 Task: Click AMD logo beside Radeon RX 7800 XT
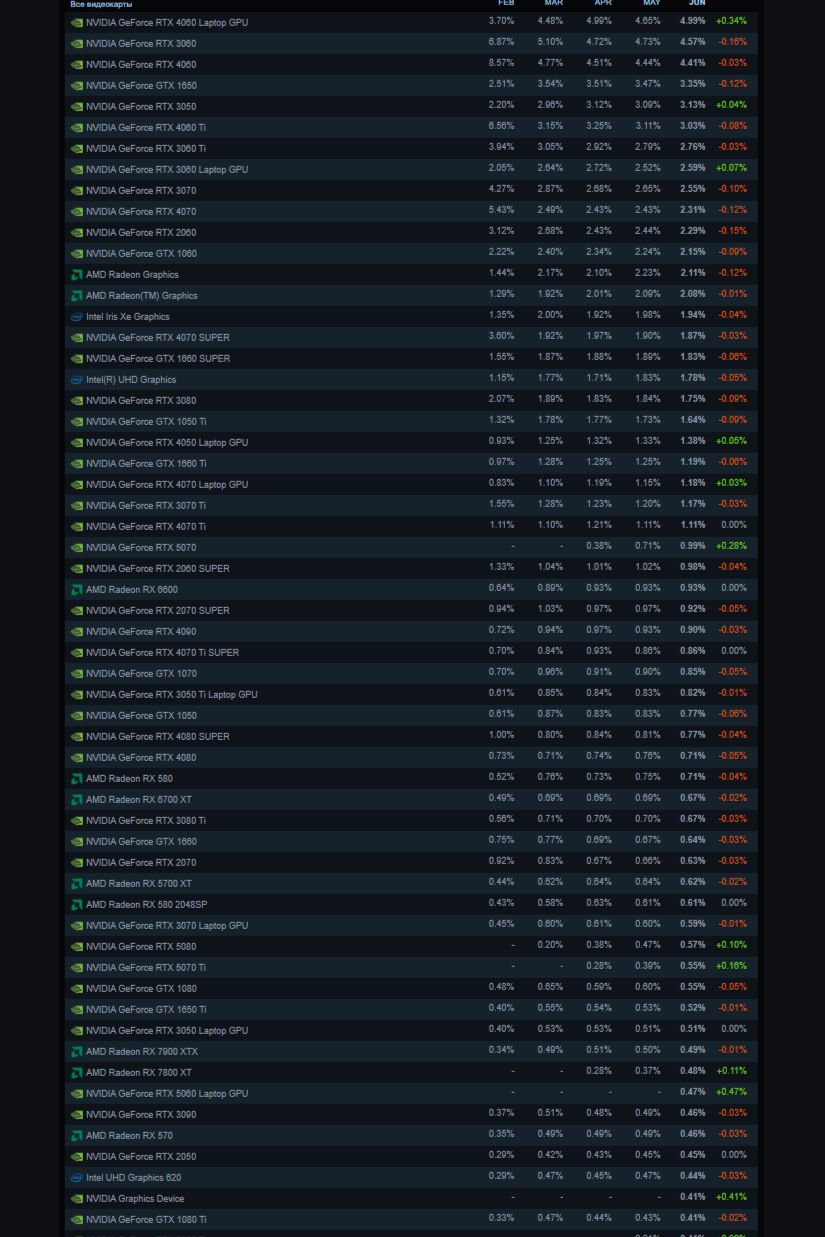77,1072
